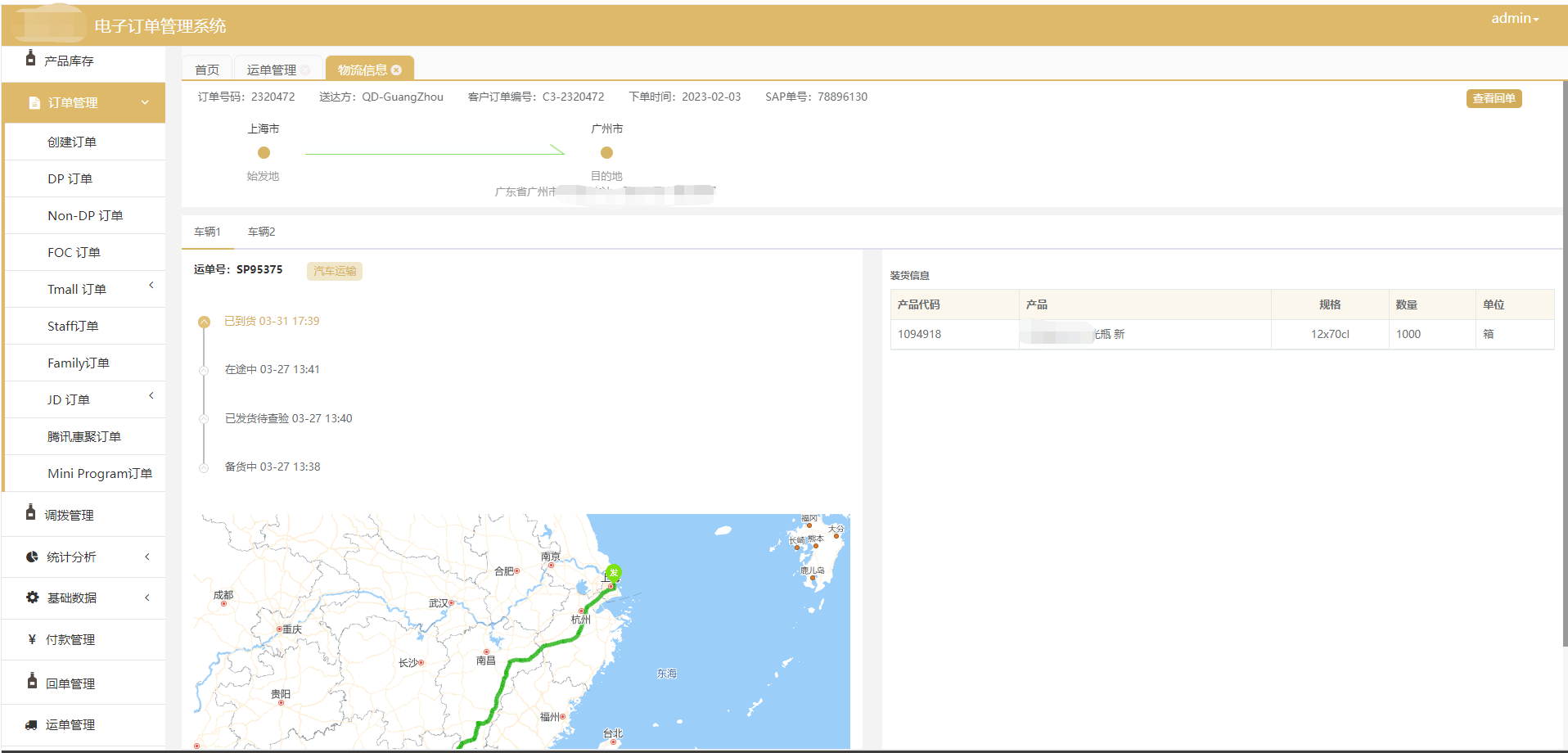Open the 运单管理 truck icon
The height and width of the screenshot is (753, 1568).
[31, 724]
